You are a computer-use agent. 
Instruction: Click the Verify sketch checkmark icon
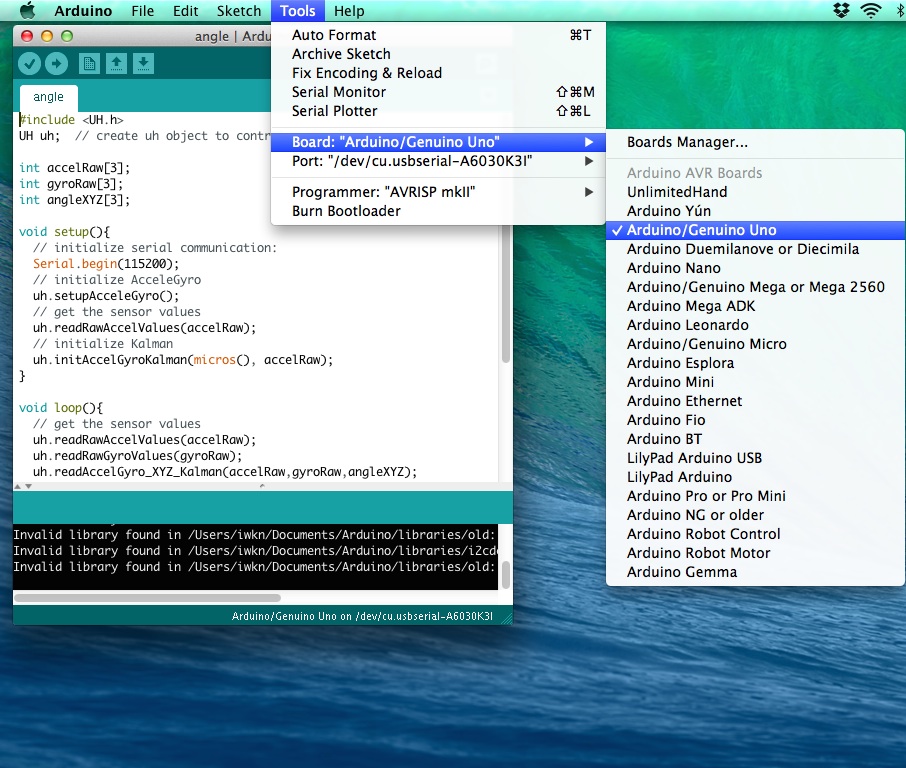coord(29,64)
